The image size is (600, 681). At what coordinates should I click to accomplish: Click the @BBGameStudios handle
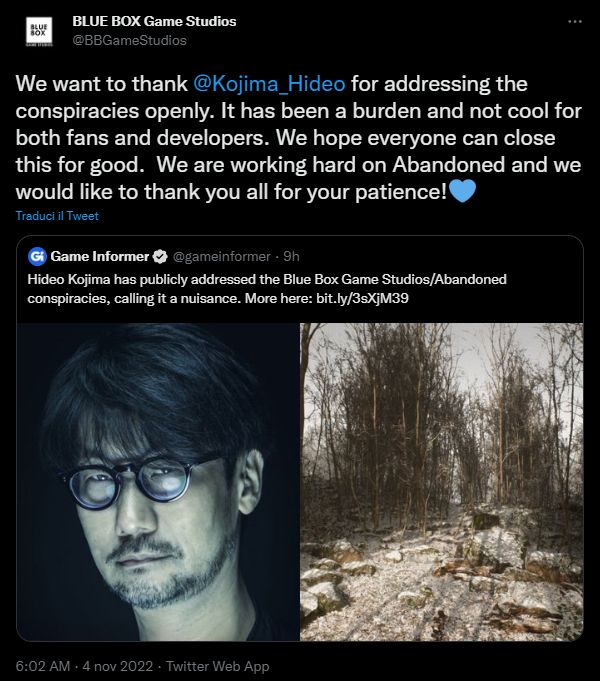coord(129,40)
